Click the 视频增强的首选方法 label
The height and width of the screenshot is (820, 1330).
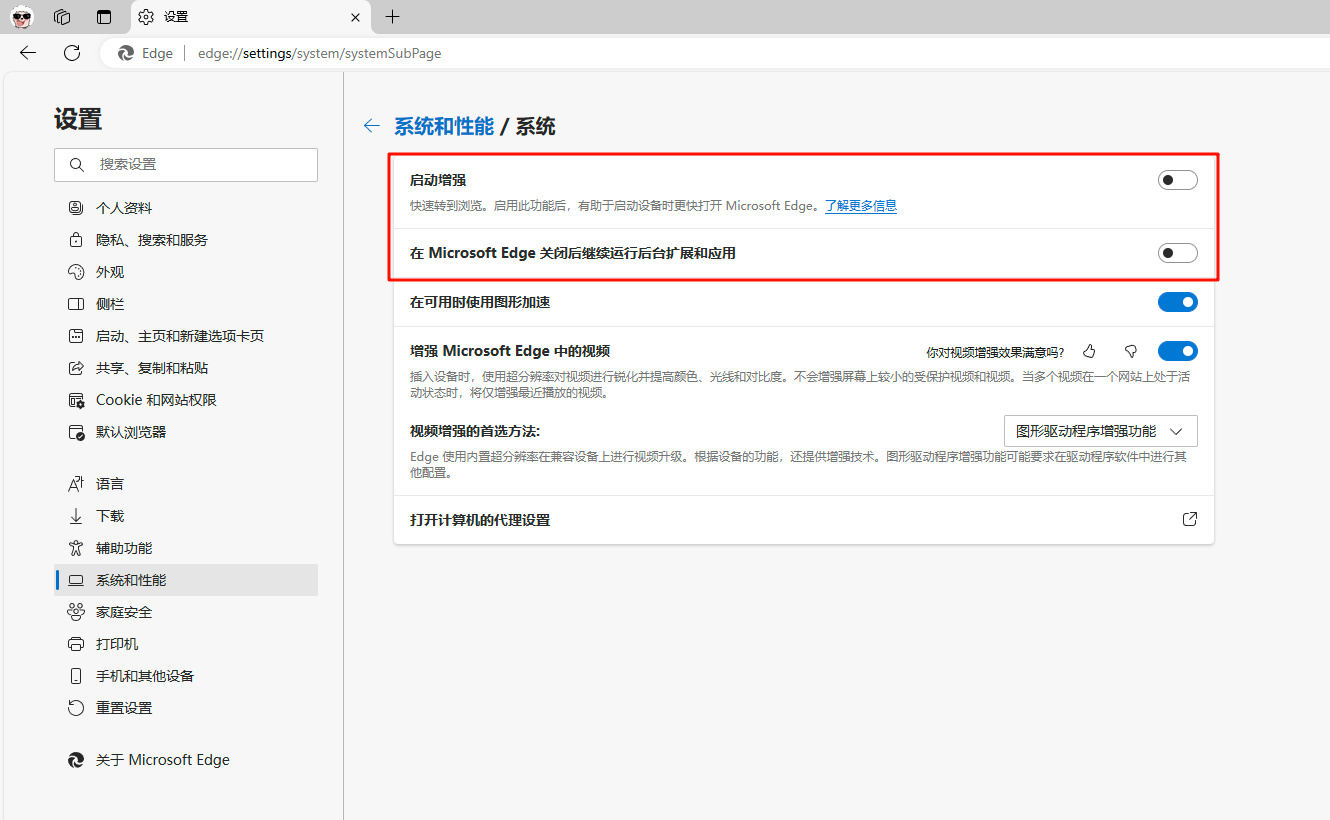tap(475, 431)
